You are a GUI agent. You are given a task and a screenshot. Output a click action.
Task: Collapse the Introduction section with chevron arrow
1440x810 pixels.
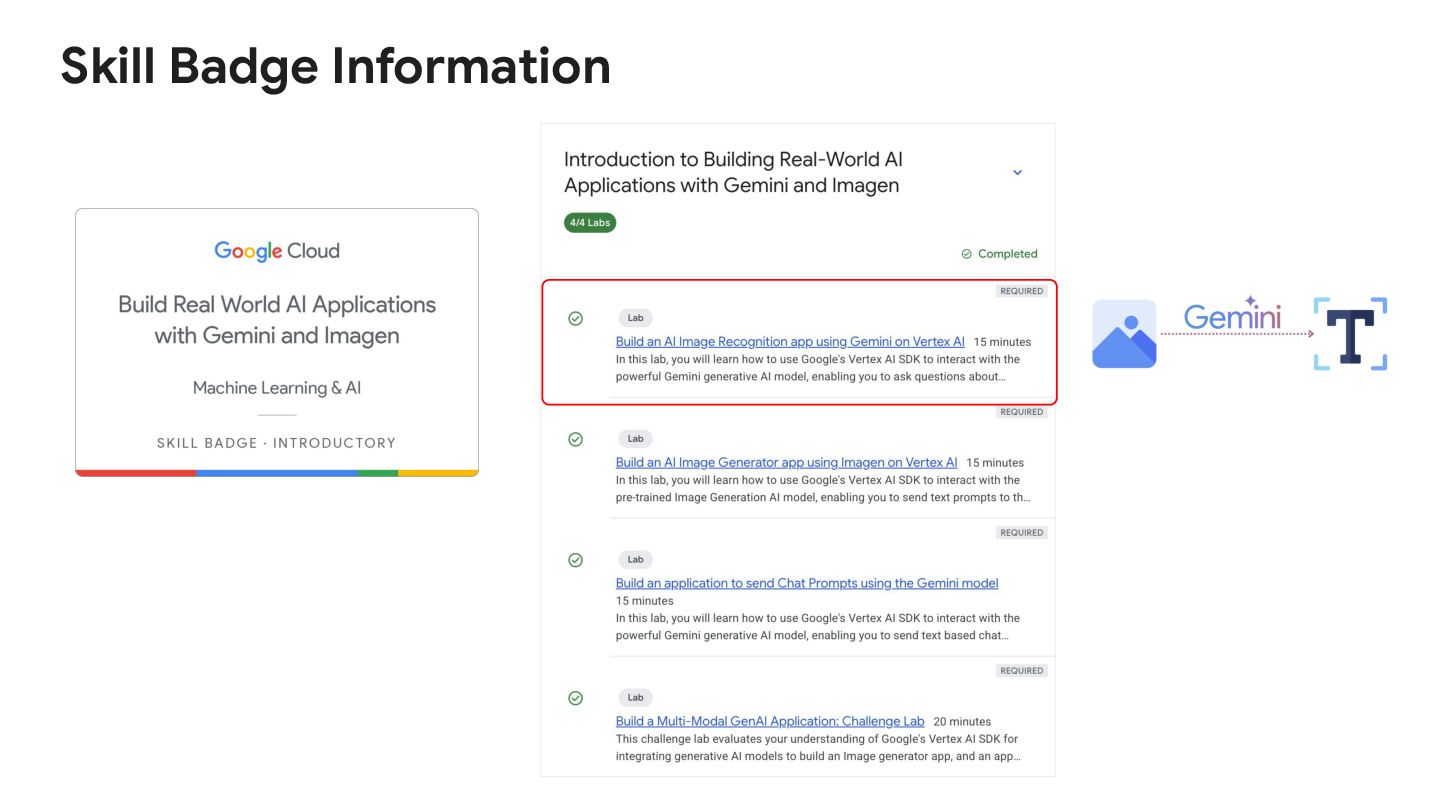pos(1017,172)
